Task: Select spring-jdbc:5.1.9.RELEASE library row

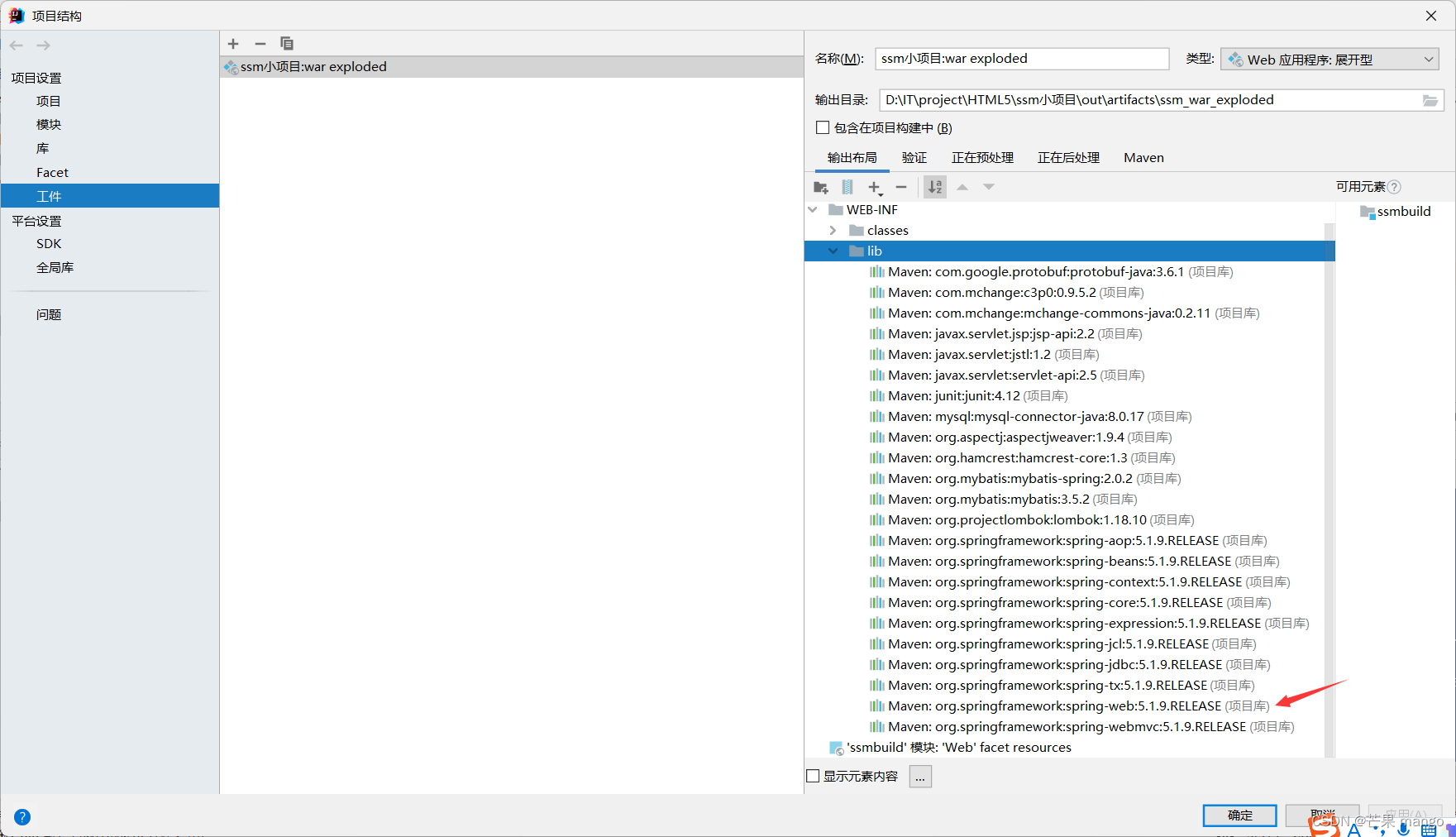Action: pyautogui.click(x=1069, y=665)
